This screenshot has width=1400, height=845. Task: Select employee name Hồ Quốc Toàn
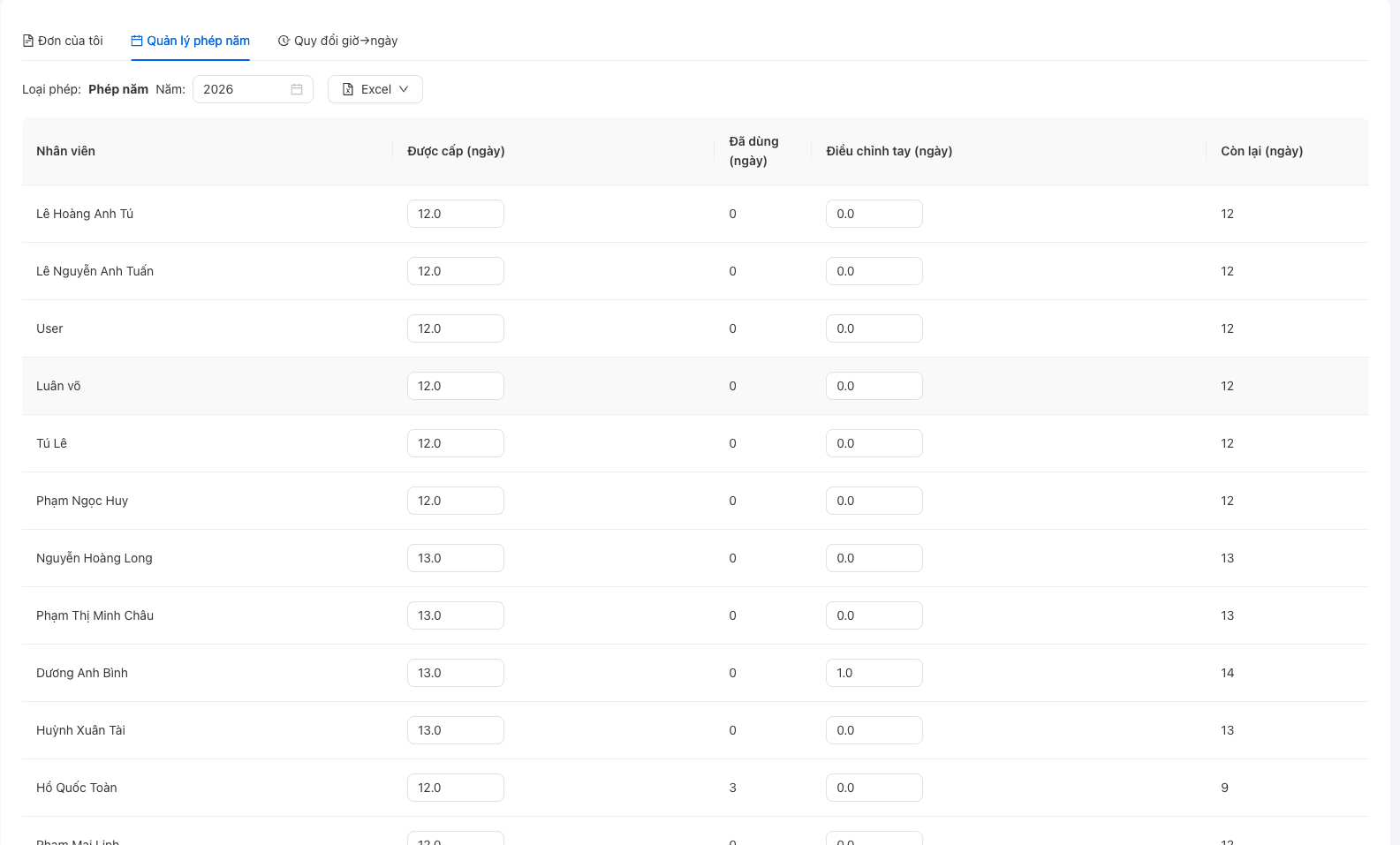tap(77, 788)
